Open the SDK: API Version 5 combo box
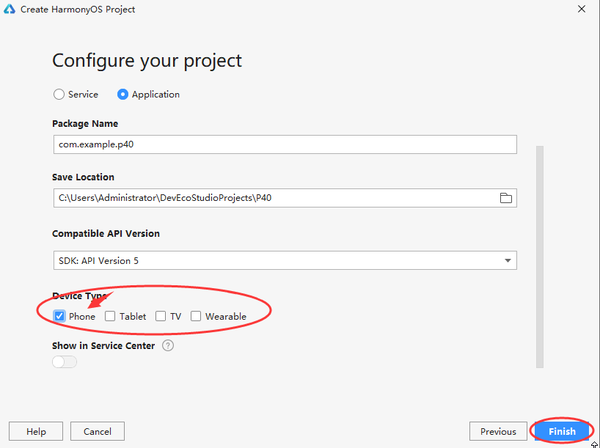Screen dimensions: 600x448 (285, 261)
